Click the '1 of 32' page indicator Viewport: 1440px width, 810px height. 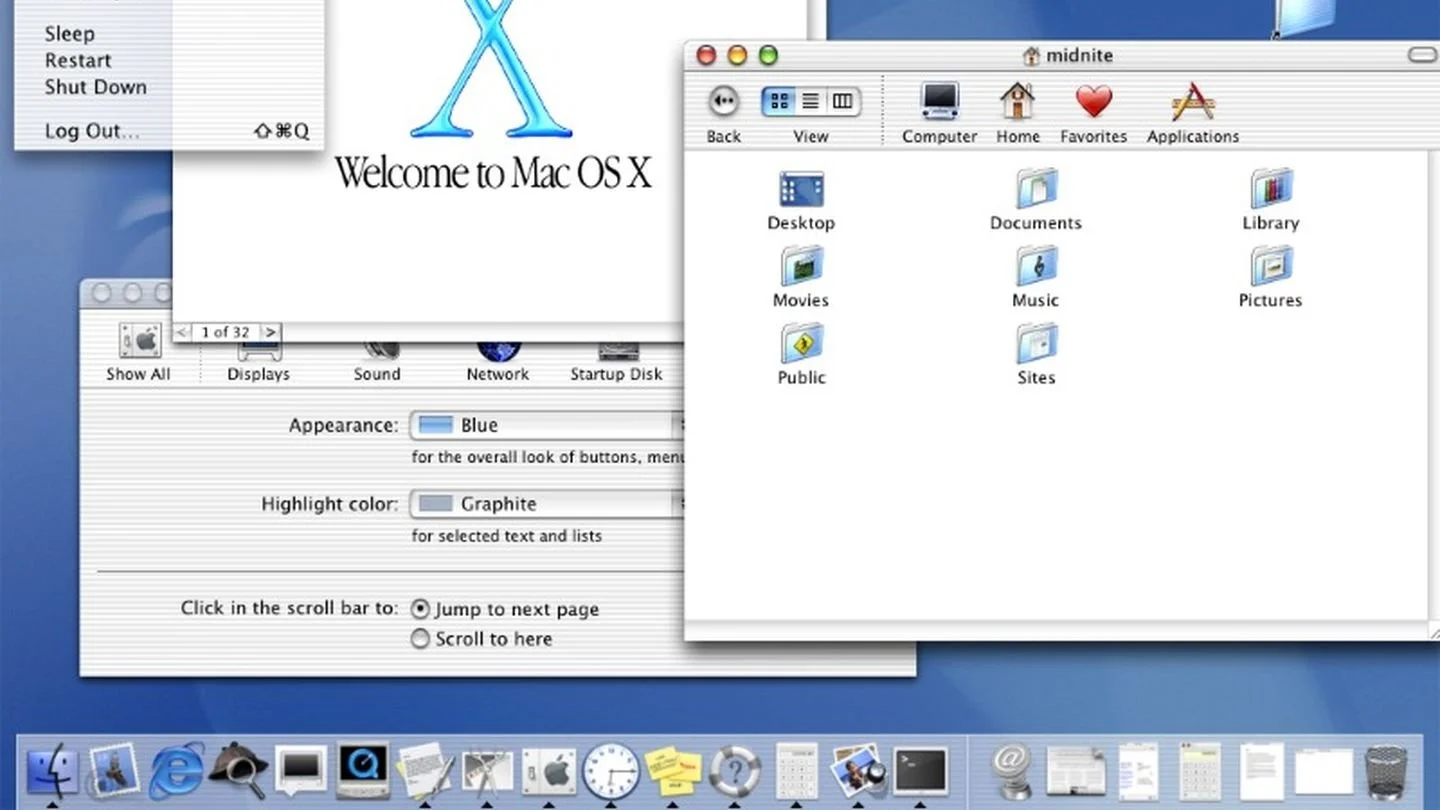coord(226,332)
